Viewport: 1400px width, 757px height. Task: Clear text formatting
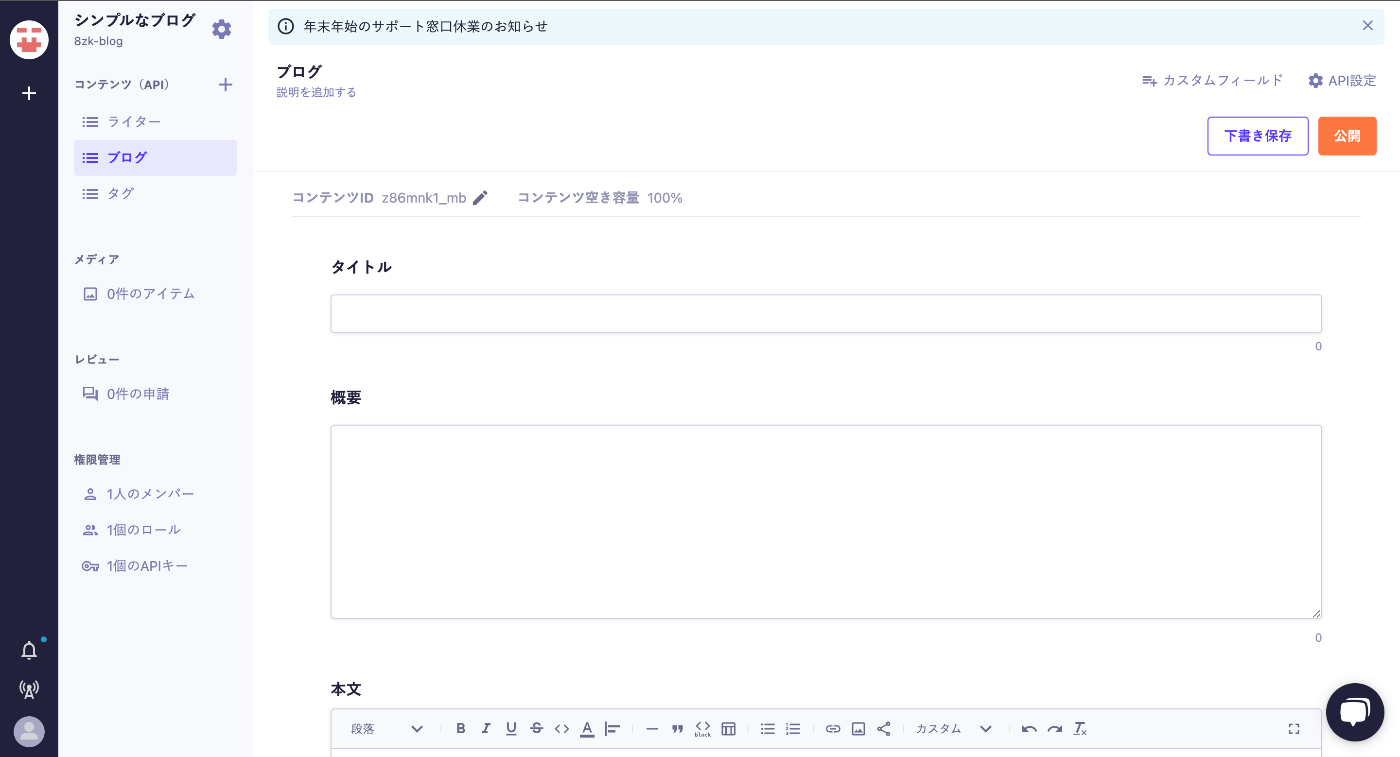pos(1080,729)
